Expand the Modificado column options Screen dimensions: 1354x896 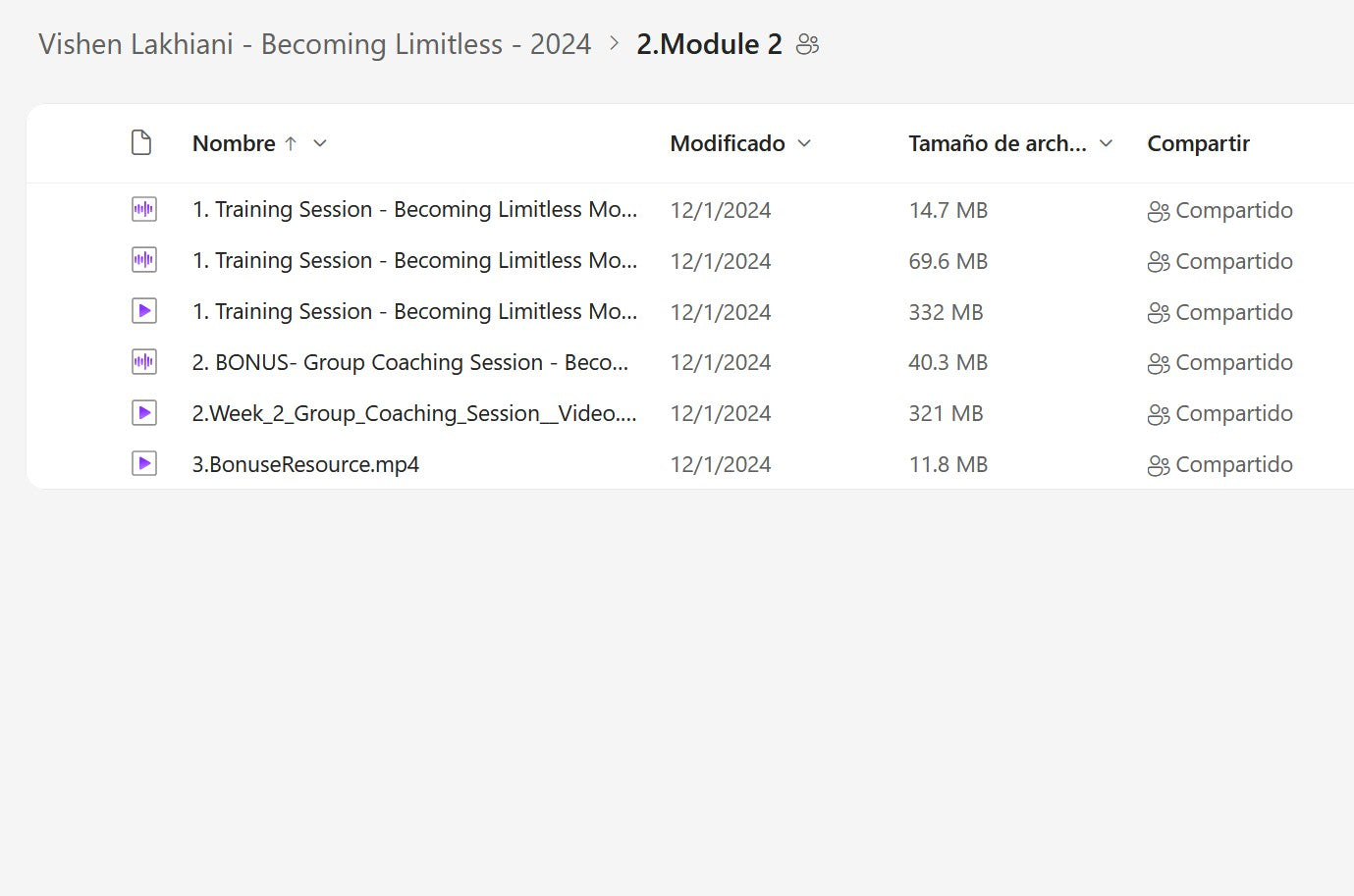(x=805, y=143)
